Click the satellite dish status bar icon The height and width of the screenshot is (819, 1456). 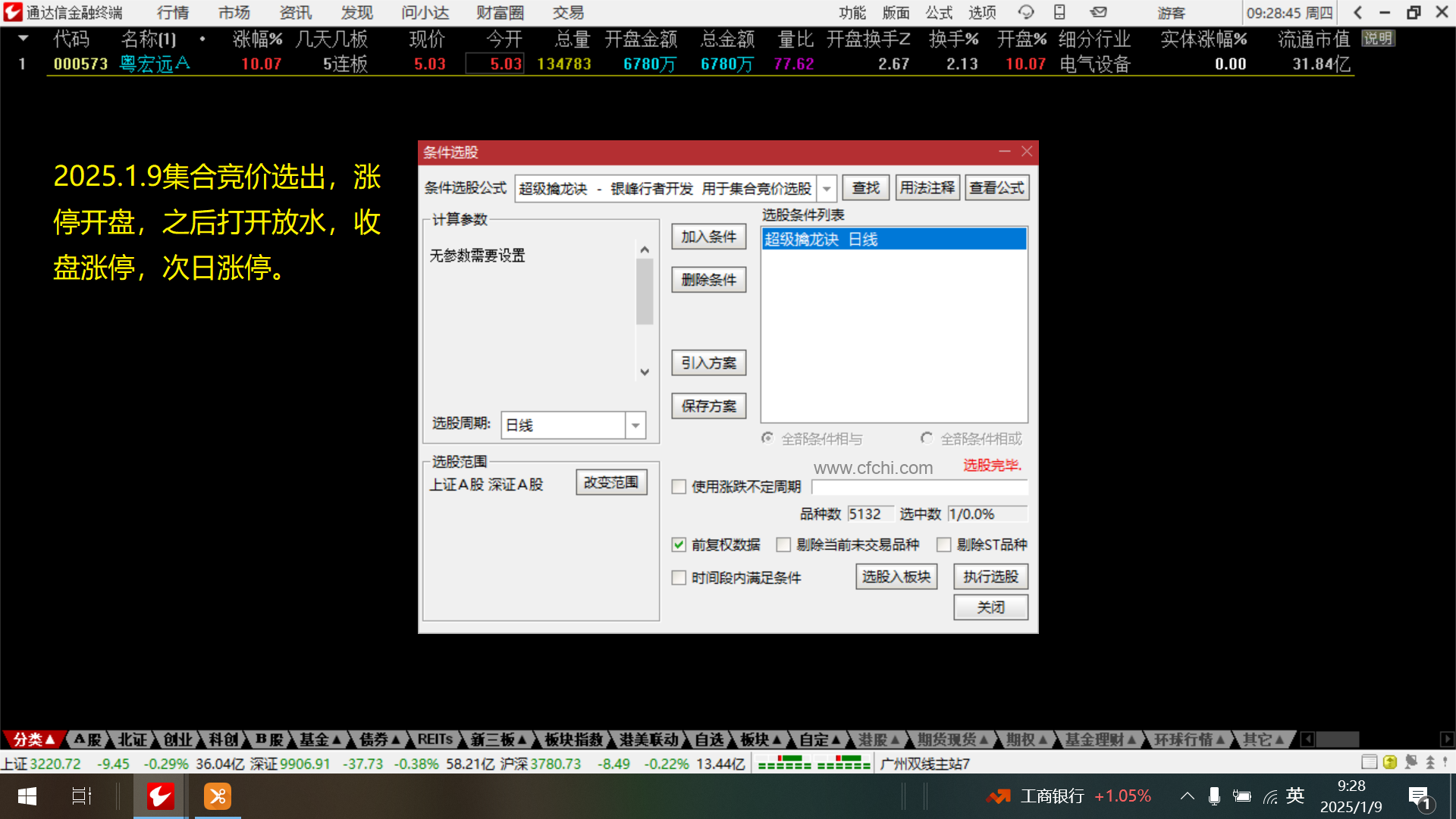click(x=1410, y=762)
